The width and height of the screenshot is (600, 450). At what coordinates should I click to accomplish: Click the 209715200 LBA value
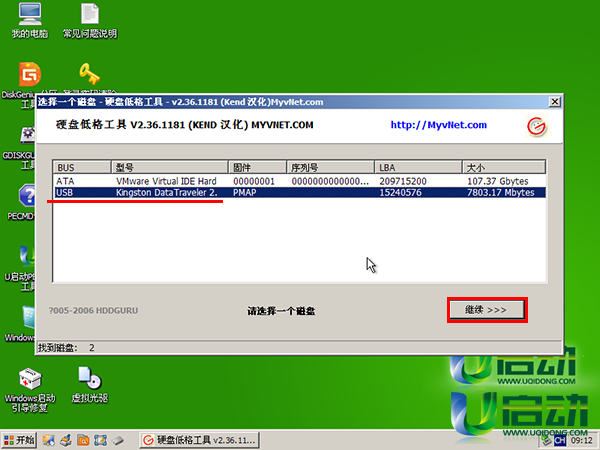[403, 181]
